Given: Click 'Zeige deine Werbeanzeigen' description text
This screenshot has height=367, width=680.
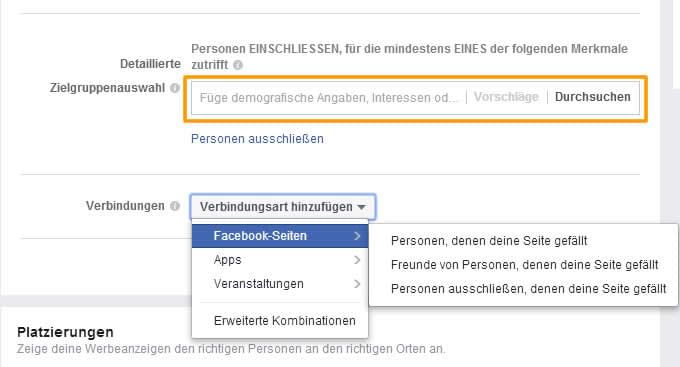Looking at the screenshot, I should click(x=231, y=349).
